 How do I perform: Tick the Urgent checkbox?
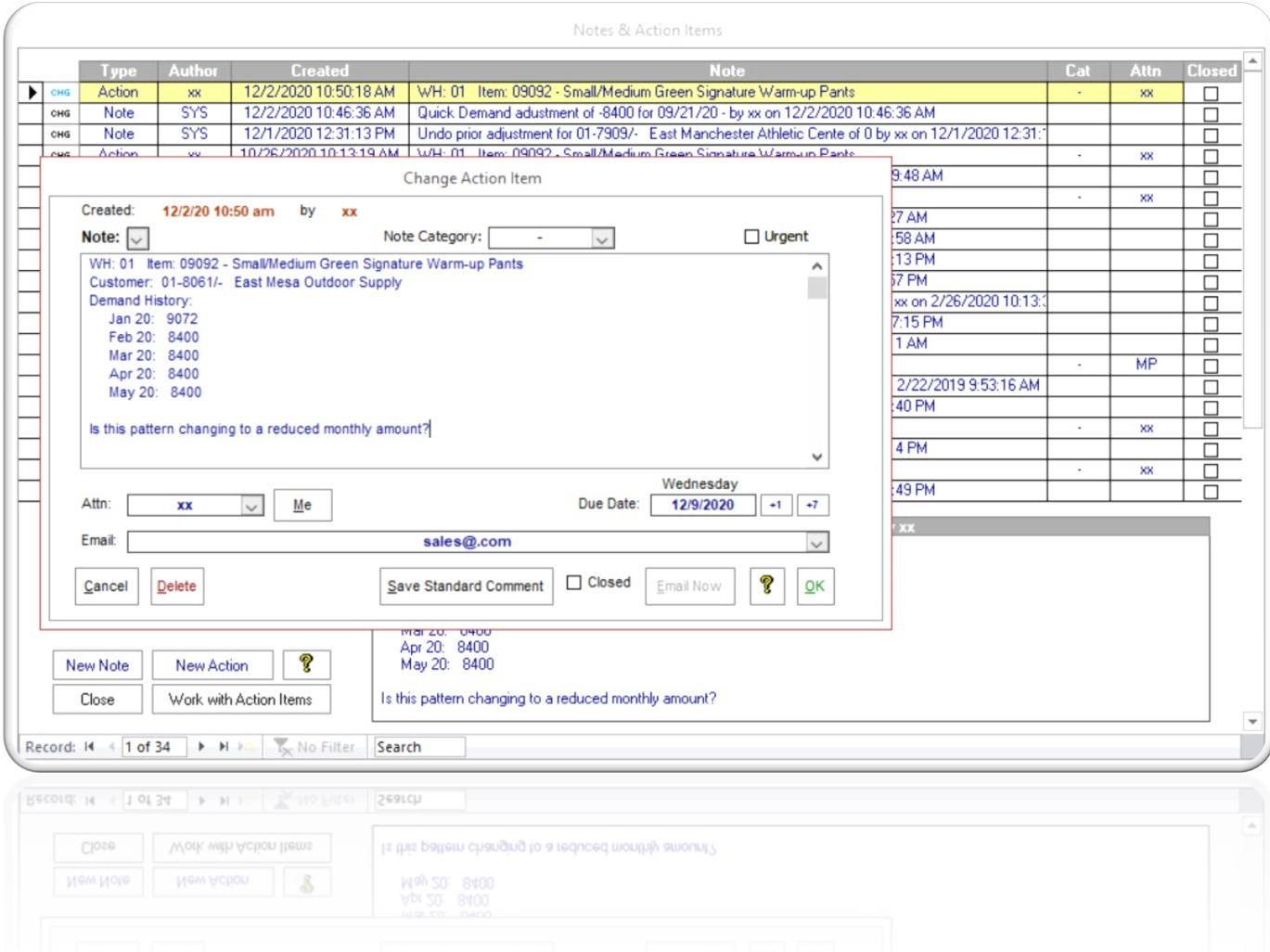coord(751,237)
